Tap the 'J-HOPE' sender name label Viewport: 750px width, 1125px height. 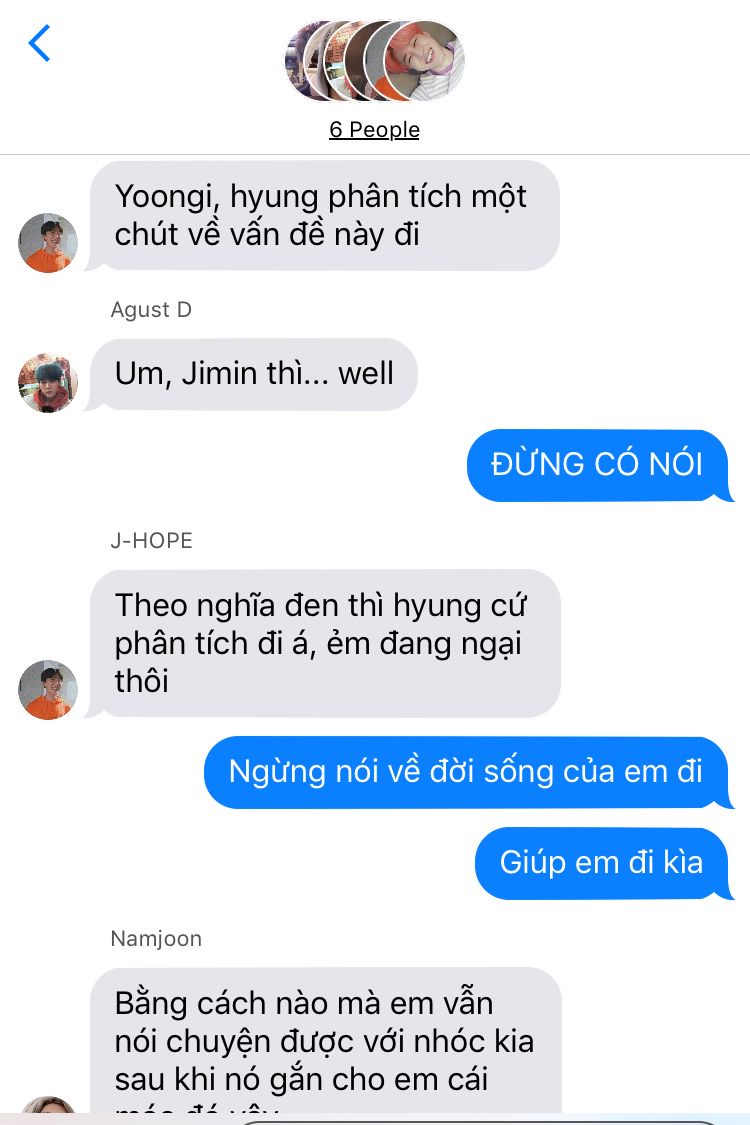(151, 540)
